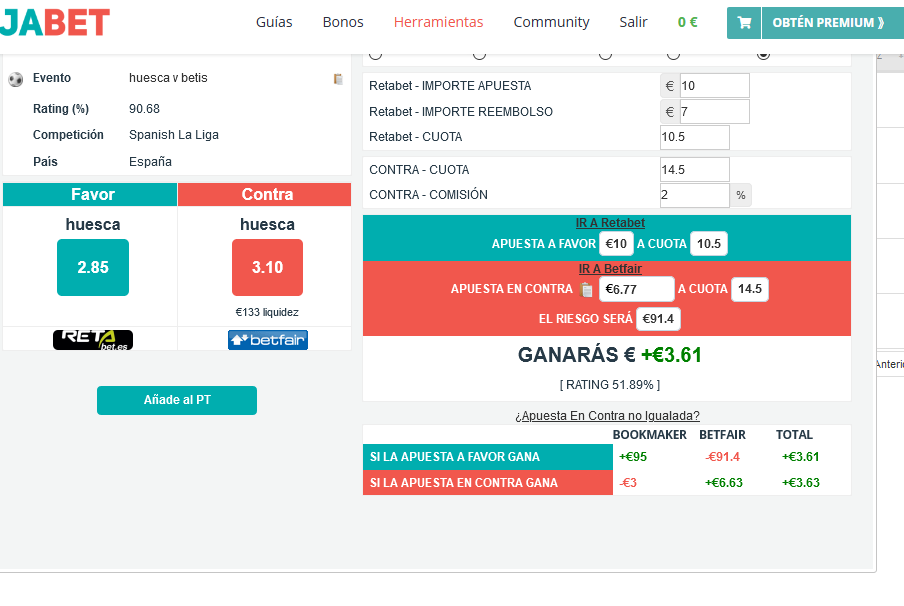Open the shopping cart icon
Image resolution: width=904 pixels, height=606 pixels.
pyautogui.click(x=744, y=22)
